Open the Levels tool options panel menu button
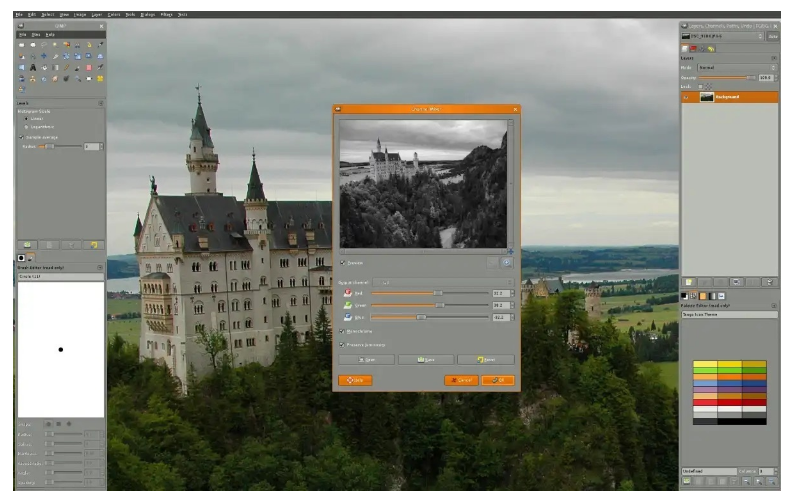The image size is (803, 500). pos(100,103)
